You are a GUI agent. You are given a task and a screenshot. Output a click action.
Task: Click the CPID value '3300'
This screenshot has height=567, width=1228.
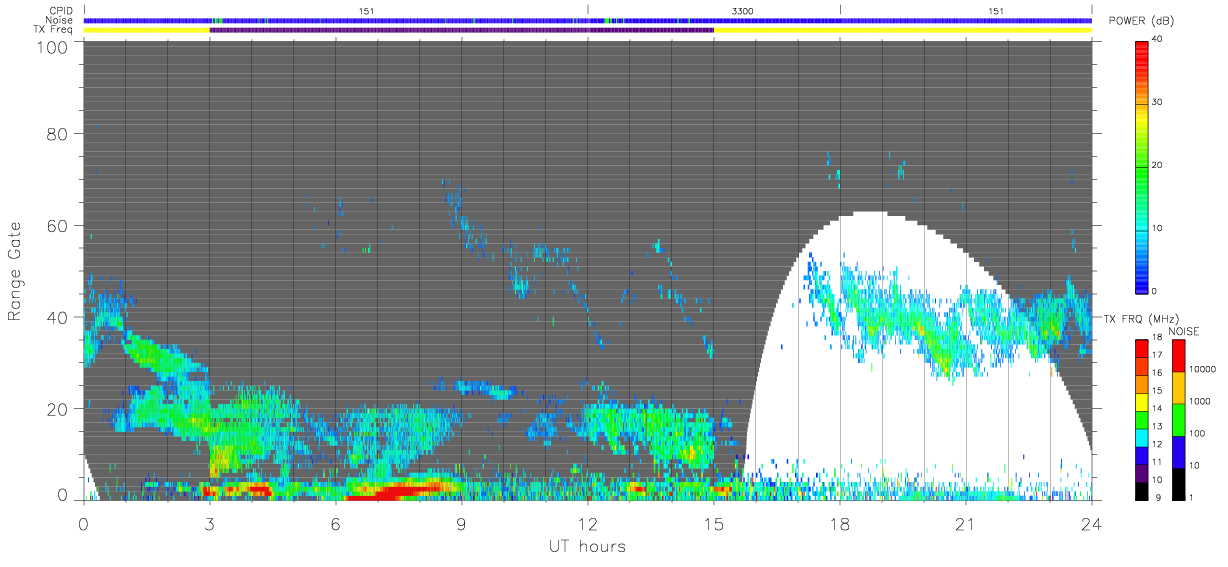[x=743, y=10]
